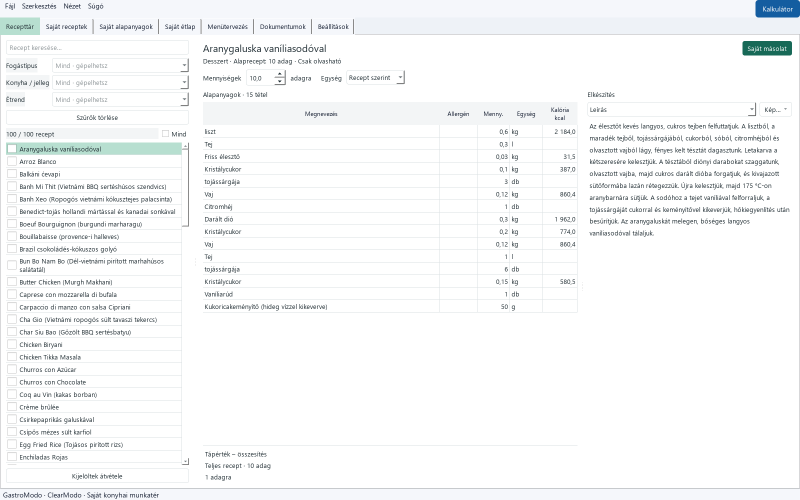Image resolution: width=800 pixels, height=500 pixels.
Task: Select the Coq au Vin recipe
Action: coord(94,394)
